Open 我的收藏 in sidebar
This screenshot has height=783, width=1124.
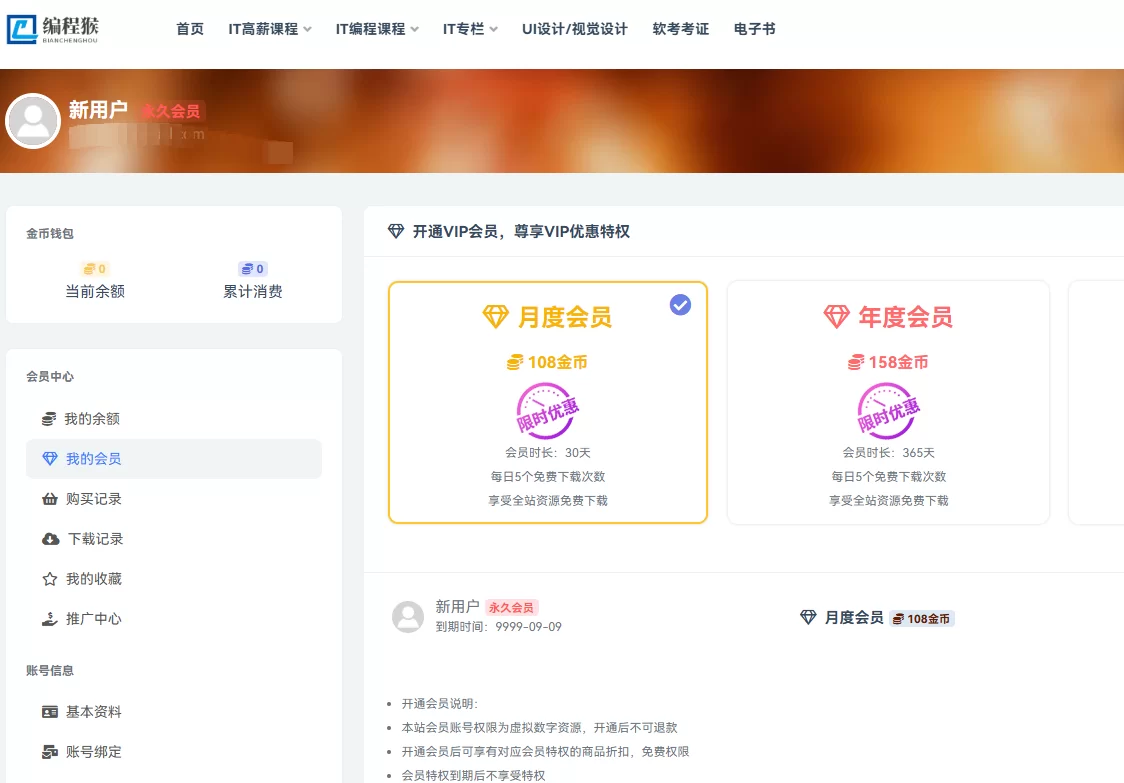pyautogui.click(x=173, y=579)
